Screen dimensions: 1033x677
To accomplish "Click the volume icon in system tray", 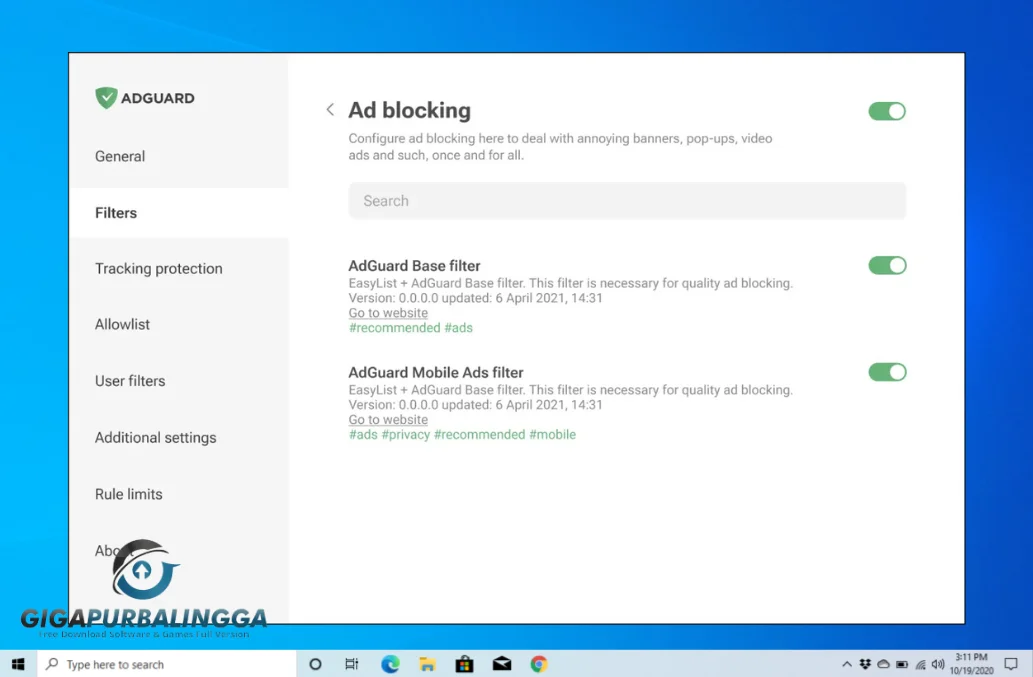I will [x=938, y=663].
